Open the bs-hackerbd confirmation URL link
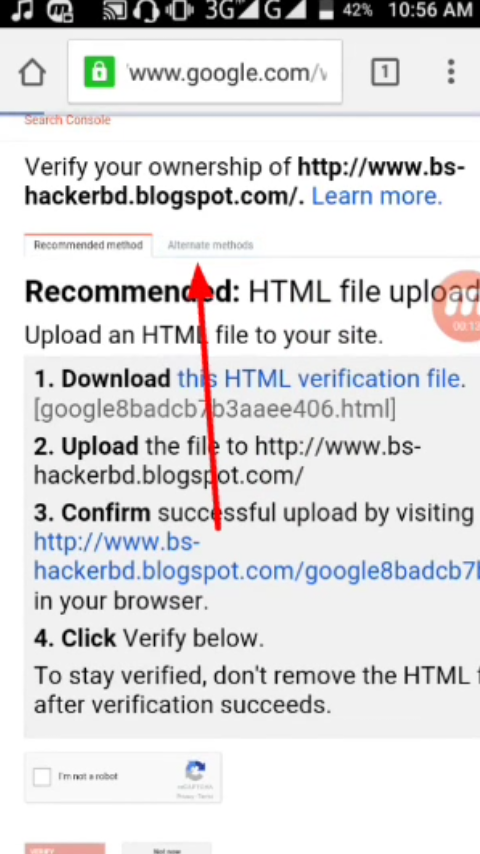The height and width of the screenshot is (854, 480). pyautogui.click(x=257, y=557)
